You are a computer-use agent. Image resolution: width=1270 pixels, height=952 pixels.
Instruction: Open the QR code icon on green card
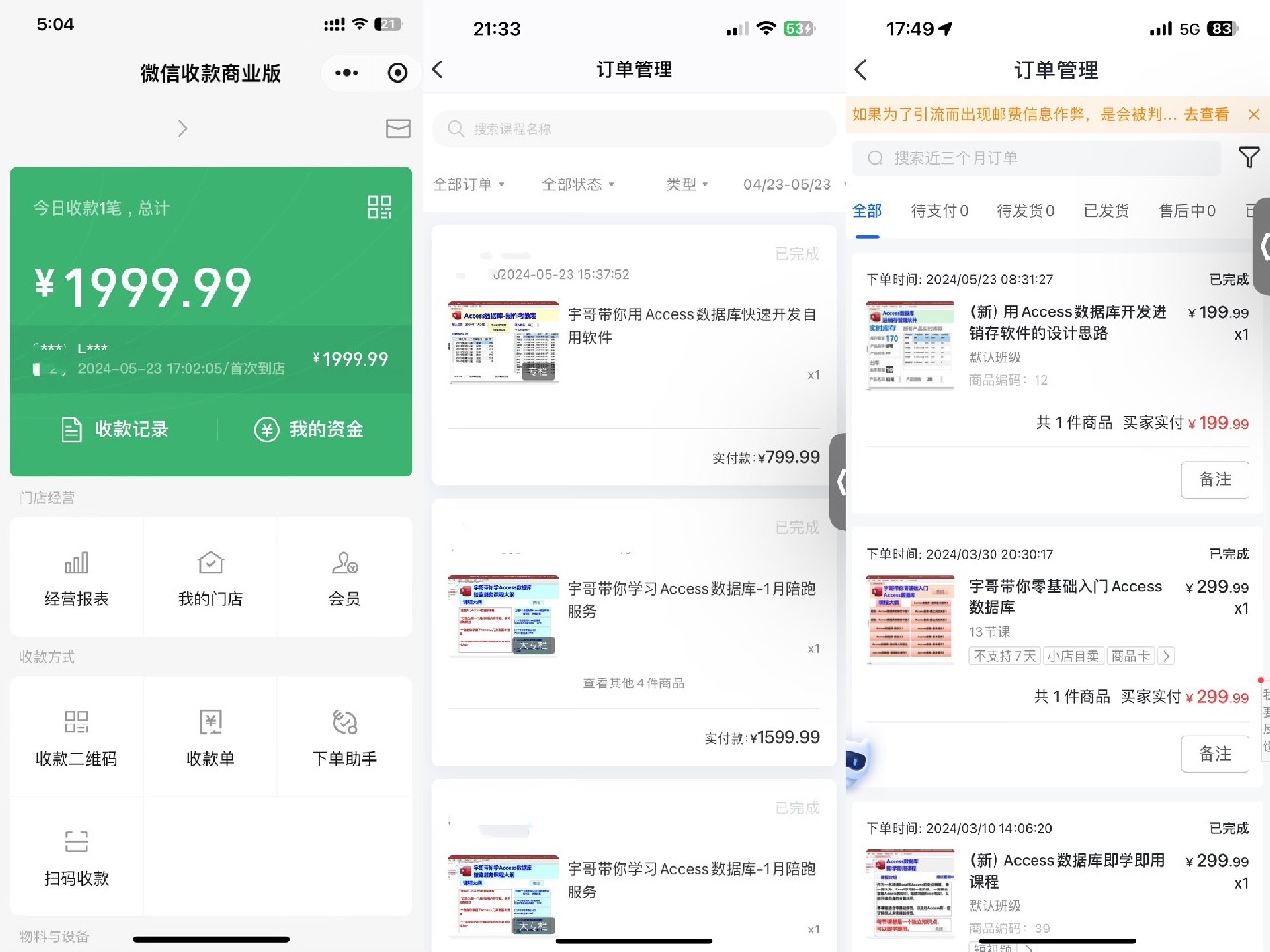tap(379, 207)
